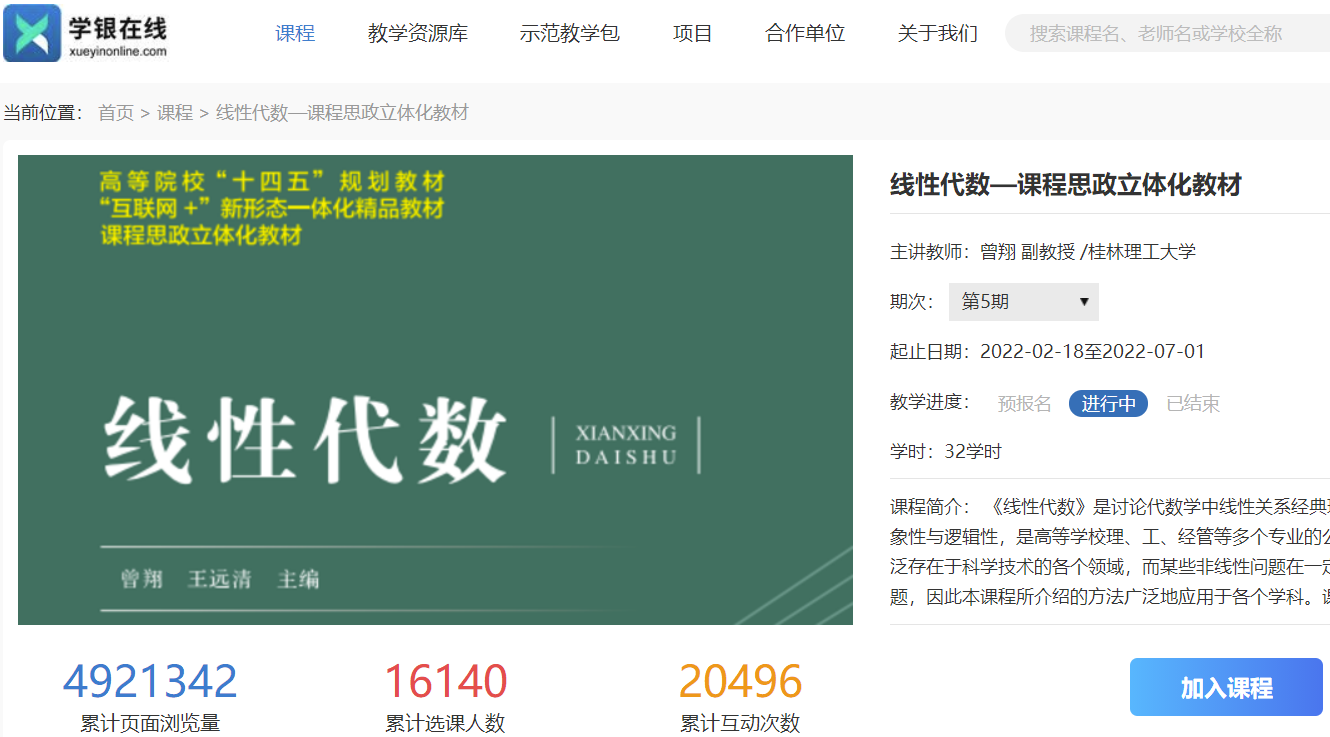This screenshot has height=737, width=1330.
Task: Open the 关于我们 page
Action: click(937, 33)
